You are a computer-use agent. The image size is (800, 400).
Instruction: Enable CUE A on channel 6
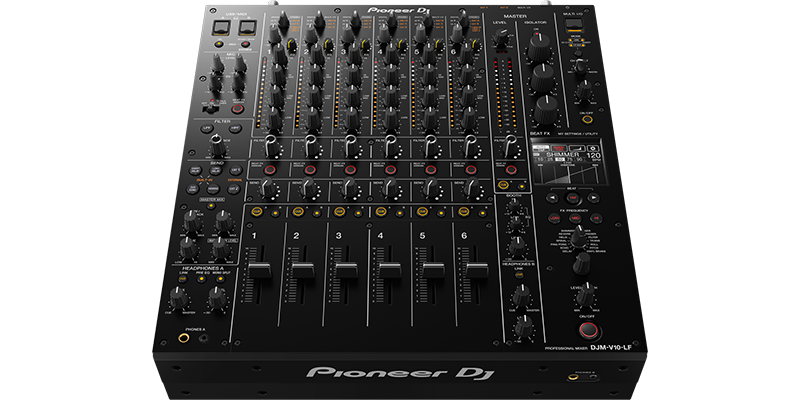[464, 211]
